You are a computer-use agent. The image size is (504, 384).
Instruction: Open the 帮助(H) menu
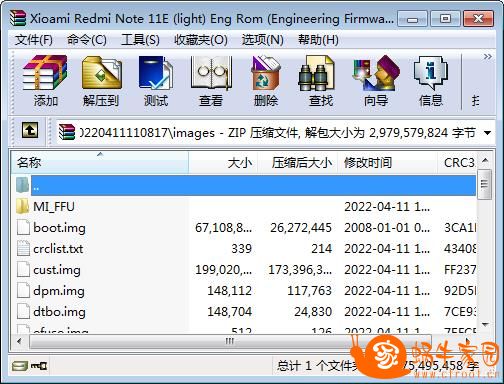pos(318,40)
